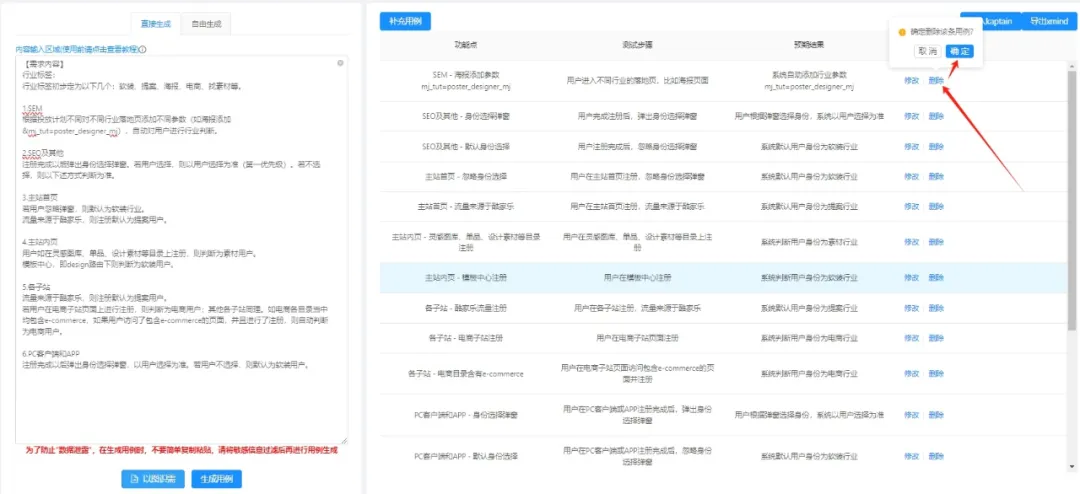The width and height of the screenshot is (1080, 494).
Task: Click 修改 for the e-commerce directory row
Action: pos(911,373)
